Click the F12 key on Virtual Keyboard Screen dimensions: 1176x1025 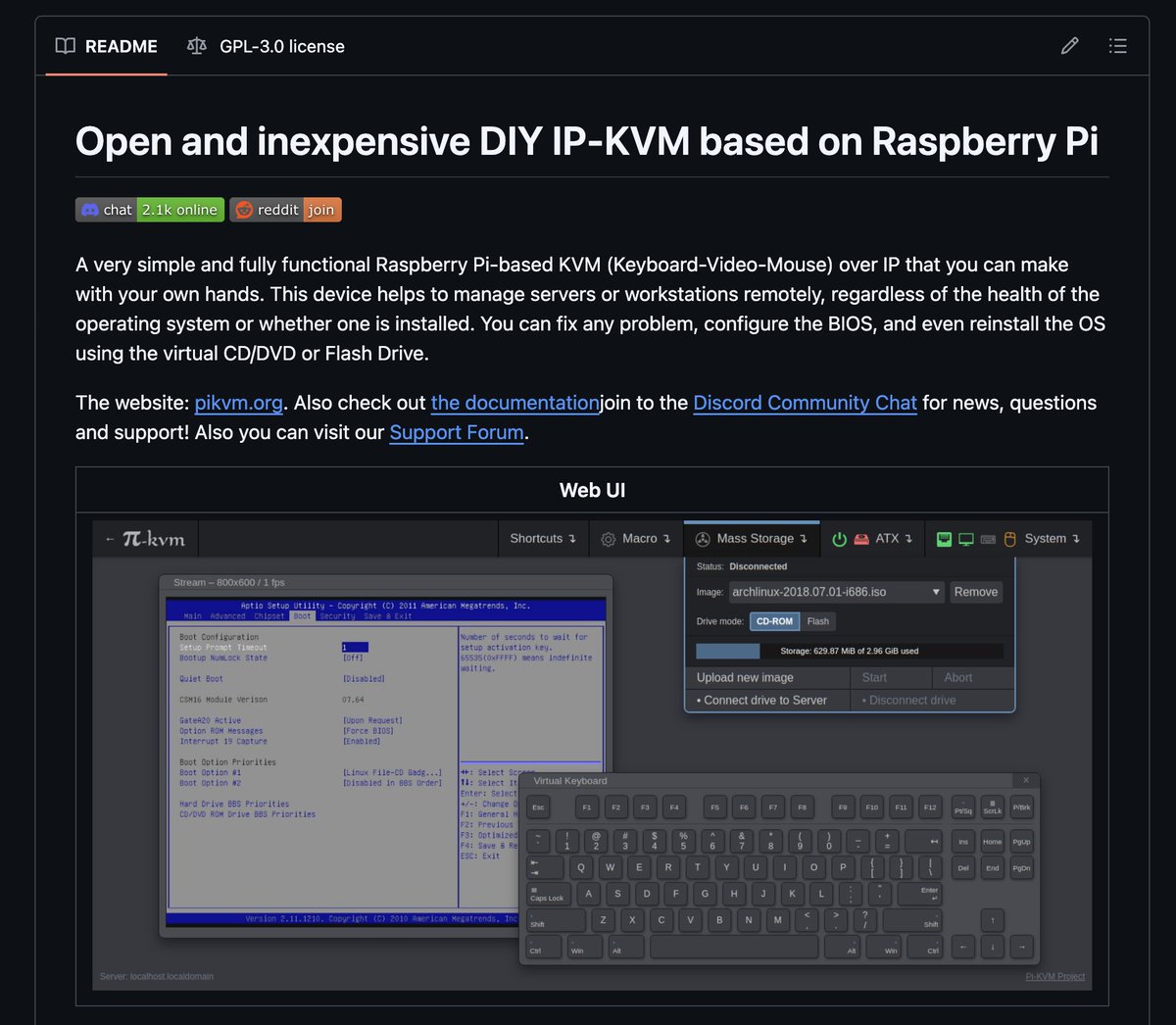930,806
